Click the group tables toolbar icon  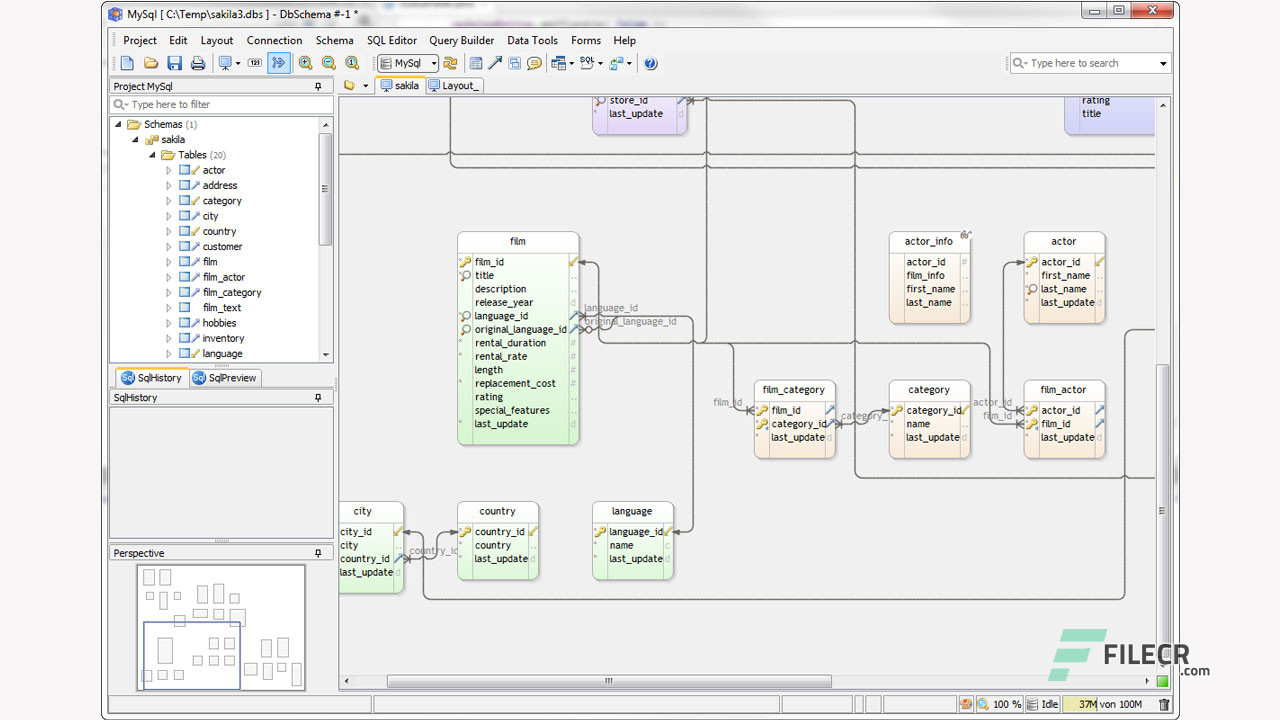click(514, 63)
